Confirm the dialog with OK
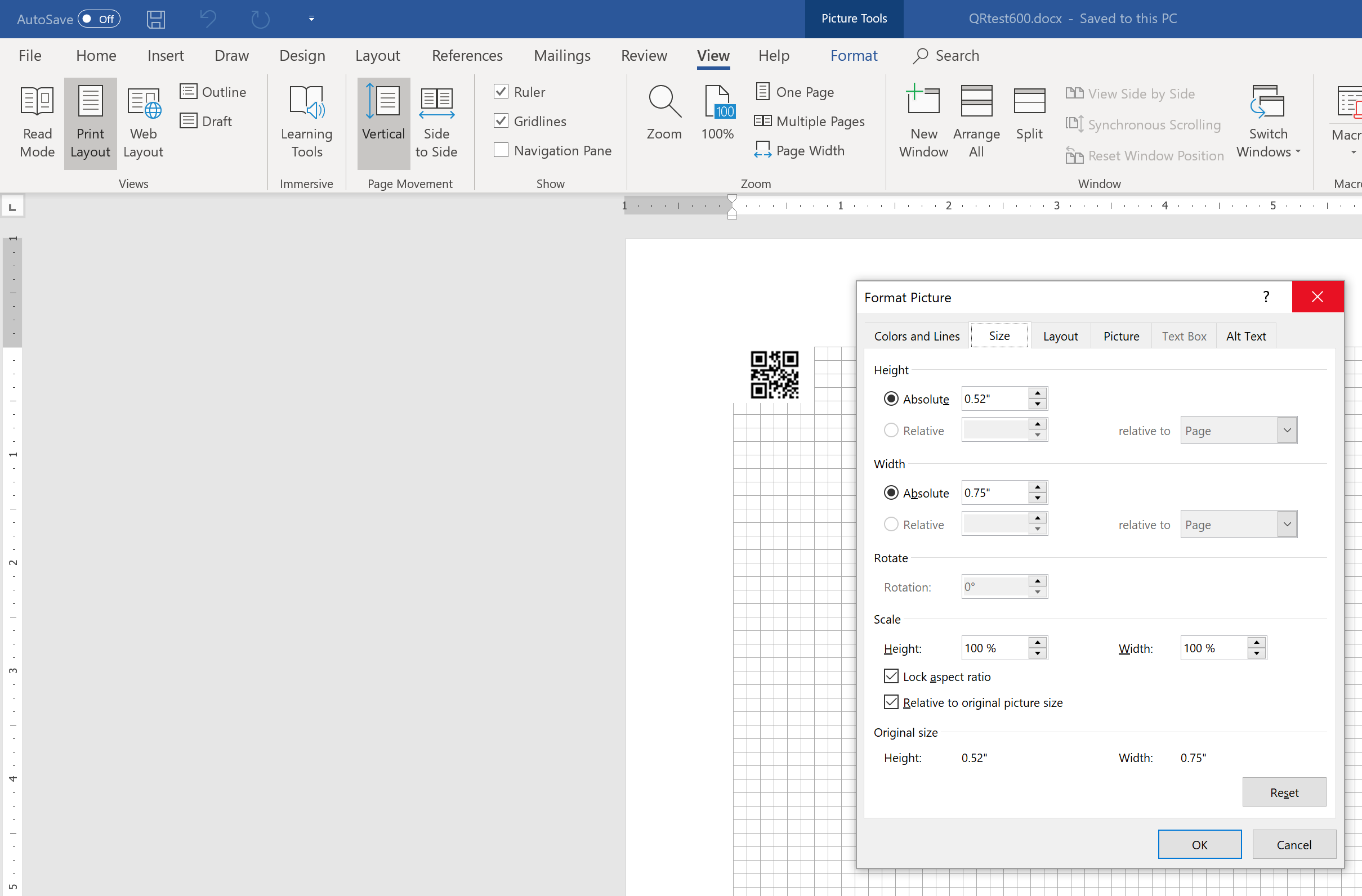 [1199, 845]
